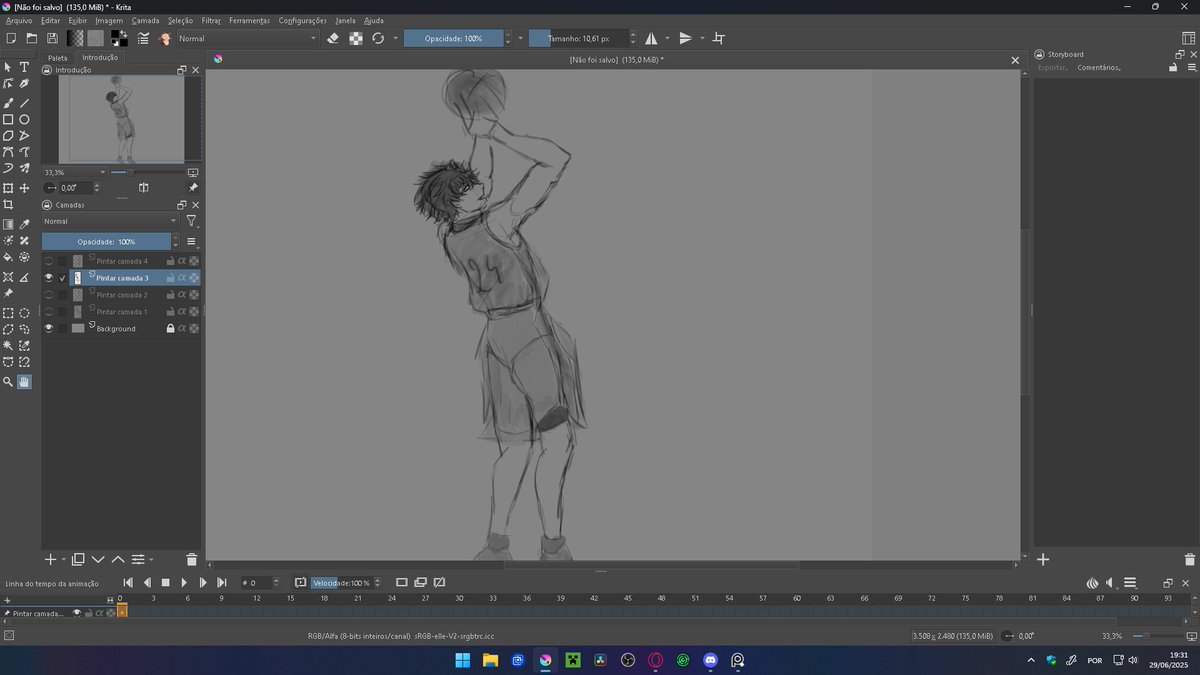Play the animation
Image resolution: width=1200 pixels, height=675 pixels.
tap(184, 582)
